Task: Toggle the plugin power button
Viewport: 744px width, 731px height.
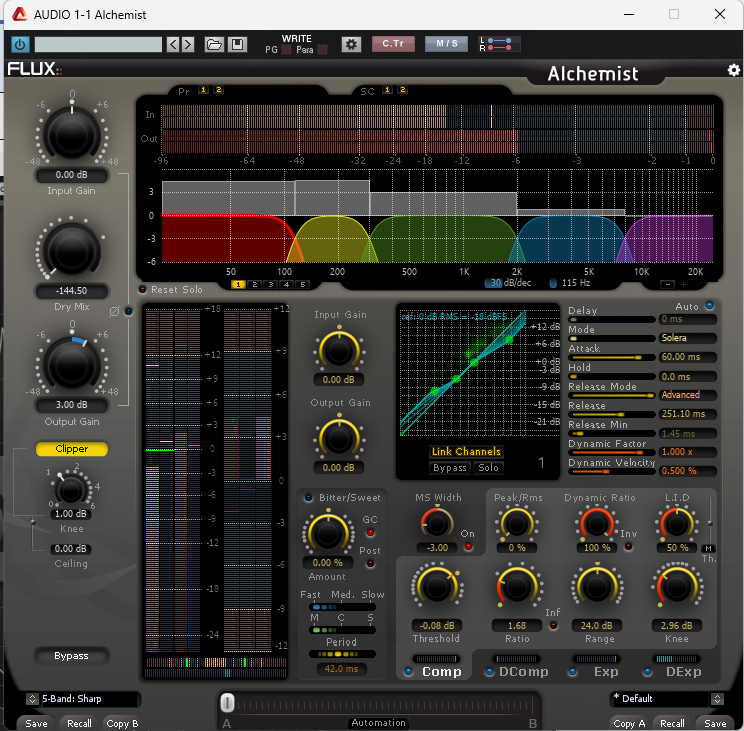Action: [20, 45]
